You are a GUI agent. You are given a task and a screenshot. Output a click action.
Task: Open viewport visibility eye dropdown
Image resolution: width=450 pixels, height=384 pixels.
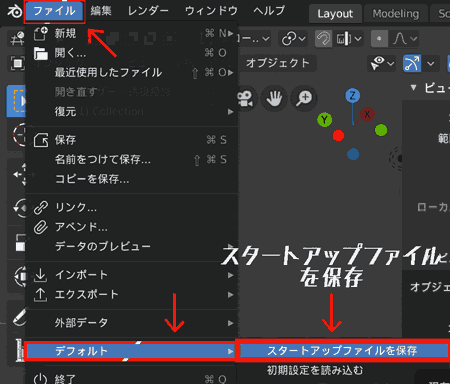(382, 63)
